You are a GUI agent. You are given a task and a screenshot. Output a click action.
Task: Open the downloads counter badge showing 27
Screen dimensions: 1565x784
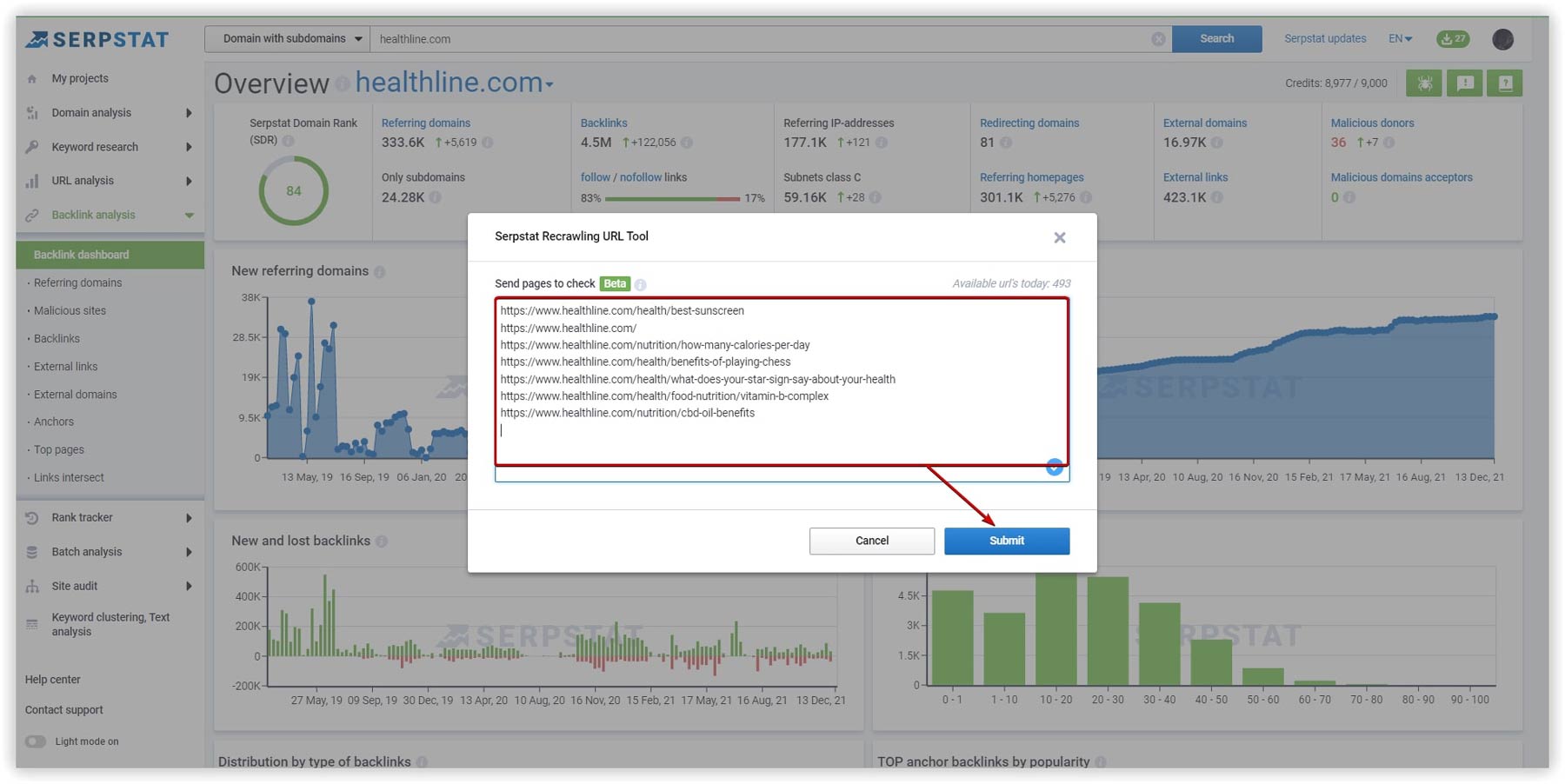click(1453, 39)
